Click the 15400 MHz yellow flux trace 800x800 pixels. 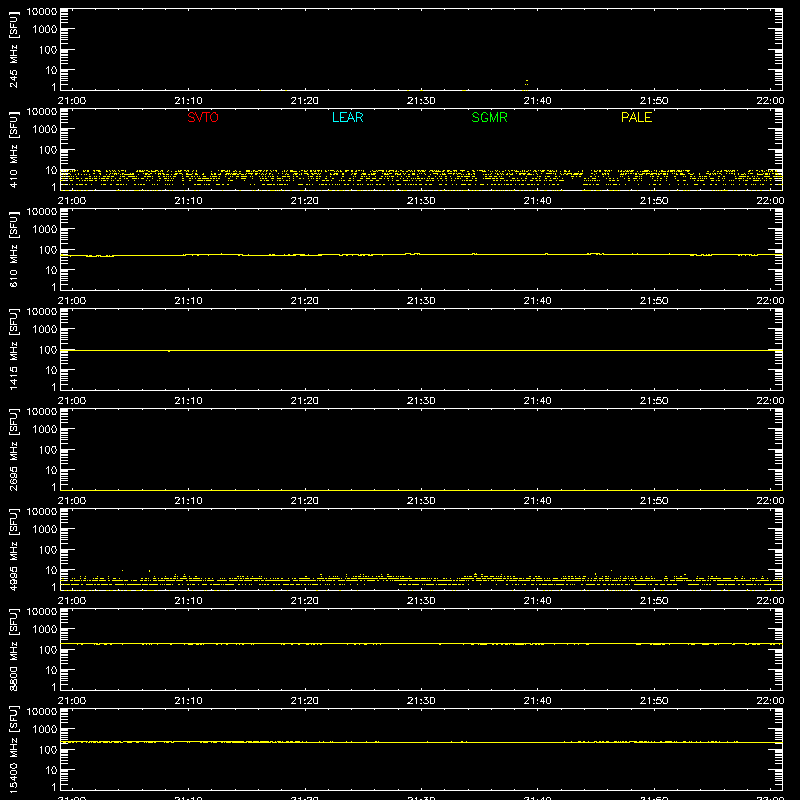[421, 742]
